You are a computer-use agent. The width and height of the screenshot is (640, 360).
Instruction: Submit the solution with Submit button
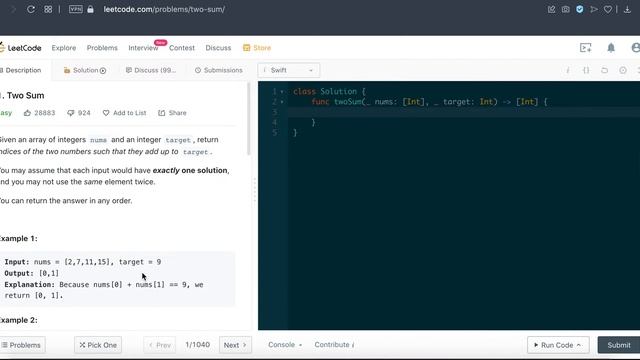(x=619, y=345)
